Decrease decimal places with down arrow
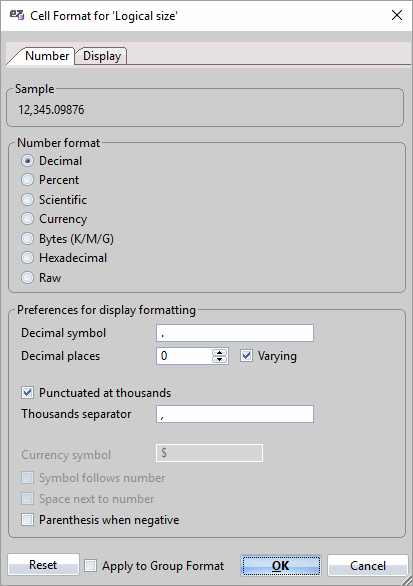Image resolution: width=413 pixels, height=586 pixels. pos(219,360)
